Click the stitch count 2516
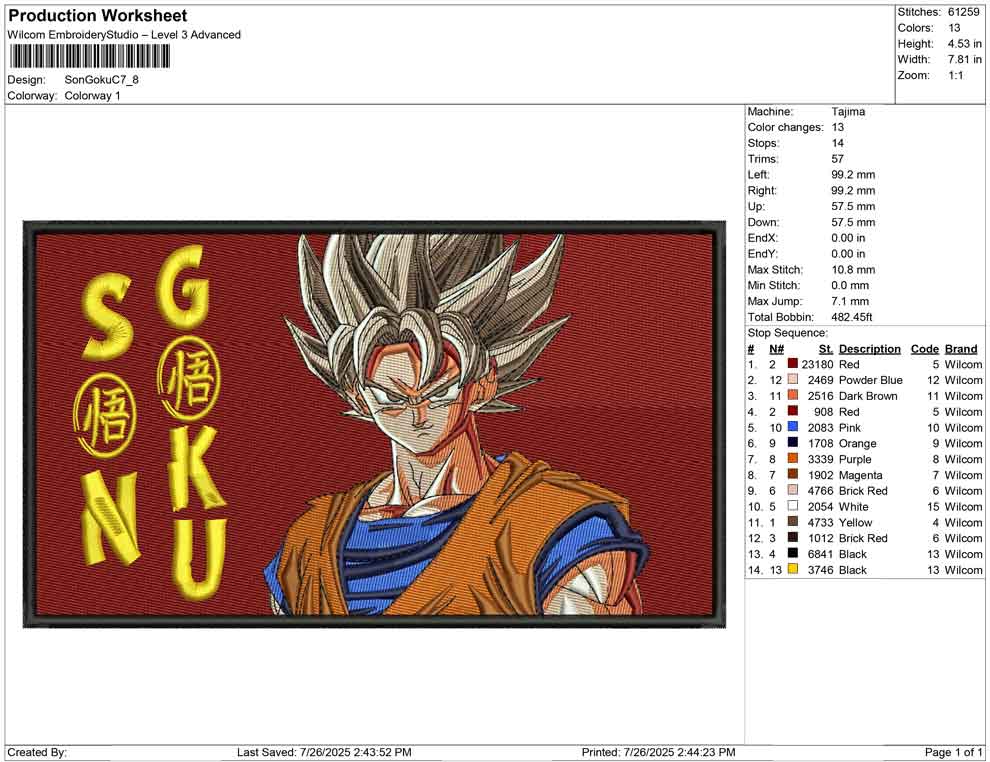 [820, 396]
